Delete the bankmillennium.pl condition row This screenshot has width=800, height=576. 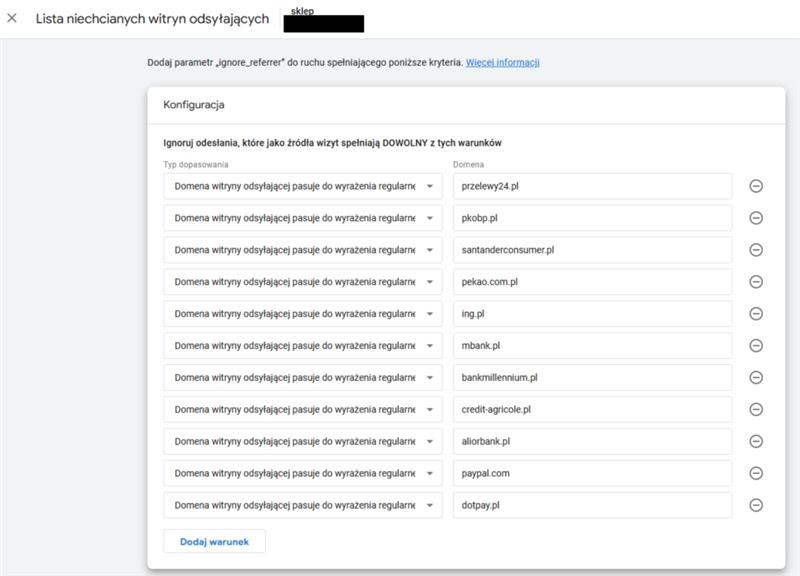pos(756,377)
